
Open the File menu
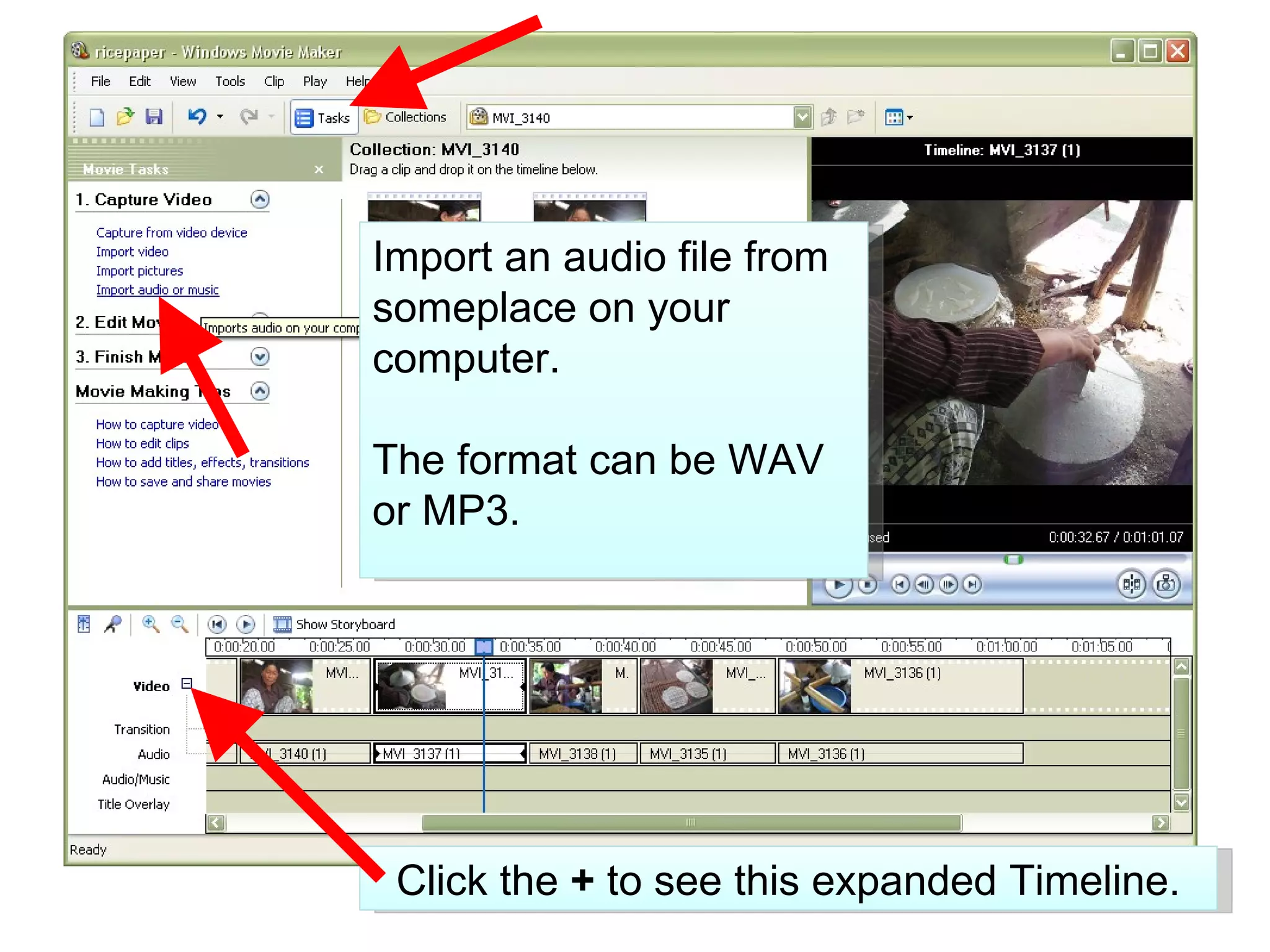coord(100,81)
